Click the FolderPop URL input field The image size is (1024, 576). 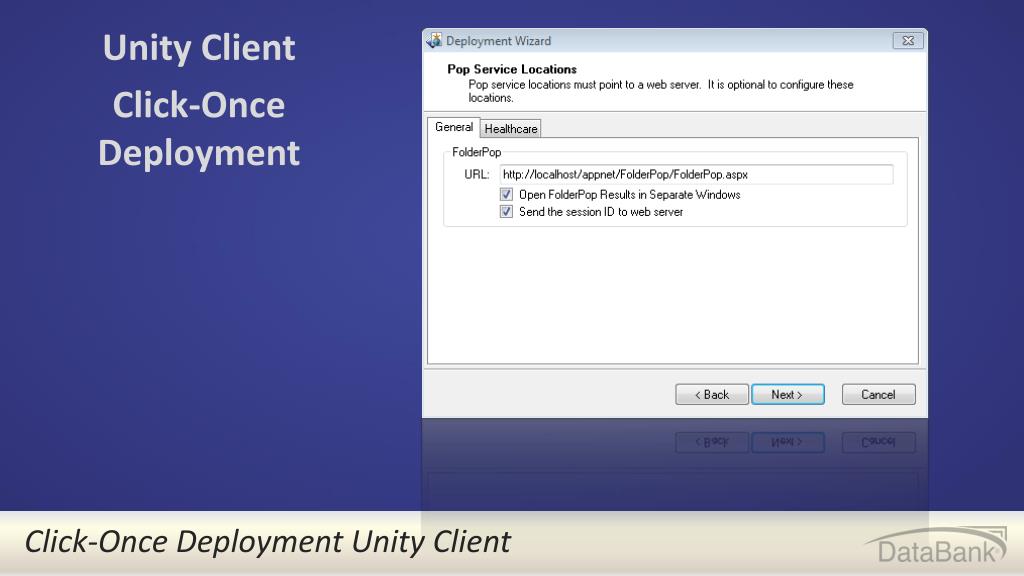click(x=696, y=174)
